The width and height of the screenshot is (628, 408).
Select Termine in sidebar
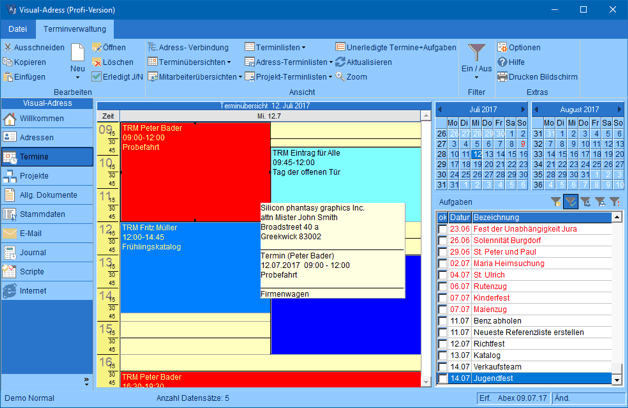(x=47, y=157)
